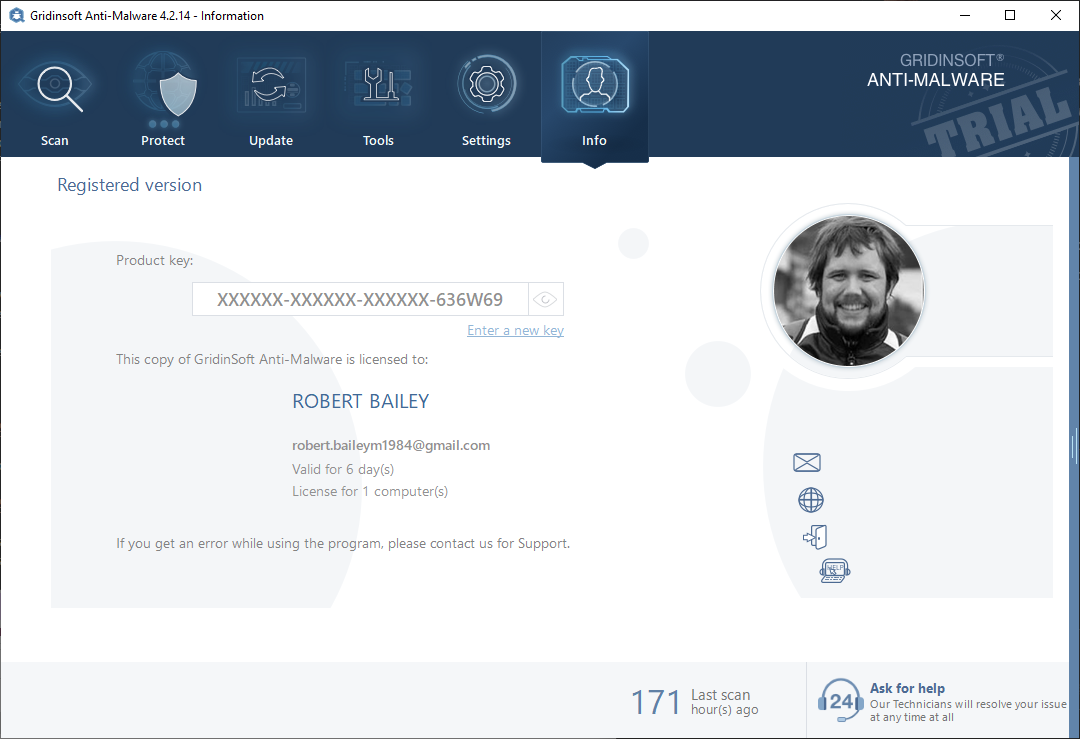The height and width of the screenshot is (739, 1080).
Task: Click the Protect shield icon
Action: pos(163,86)
